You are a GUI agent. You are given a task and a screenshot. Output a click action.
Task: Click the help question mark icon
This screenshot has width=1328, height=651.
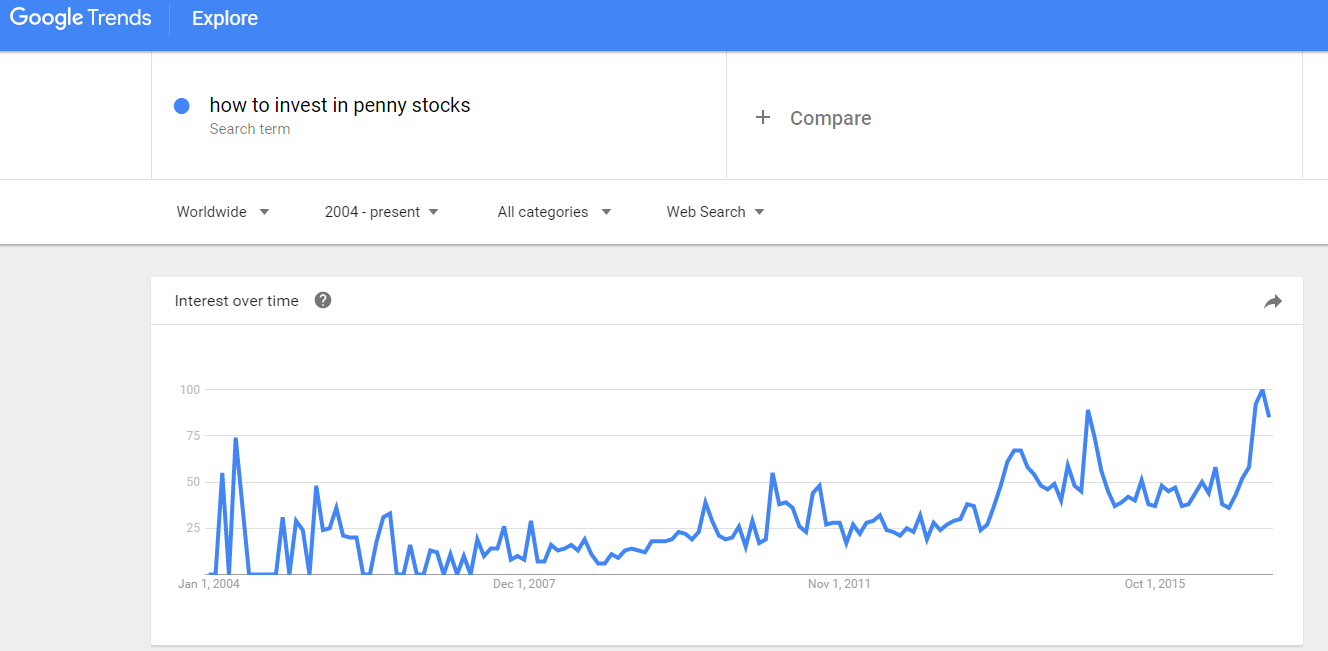[323, 300]
